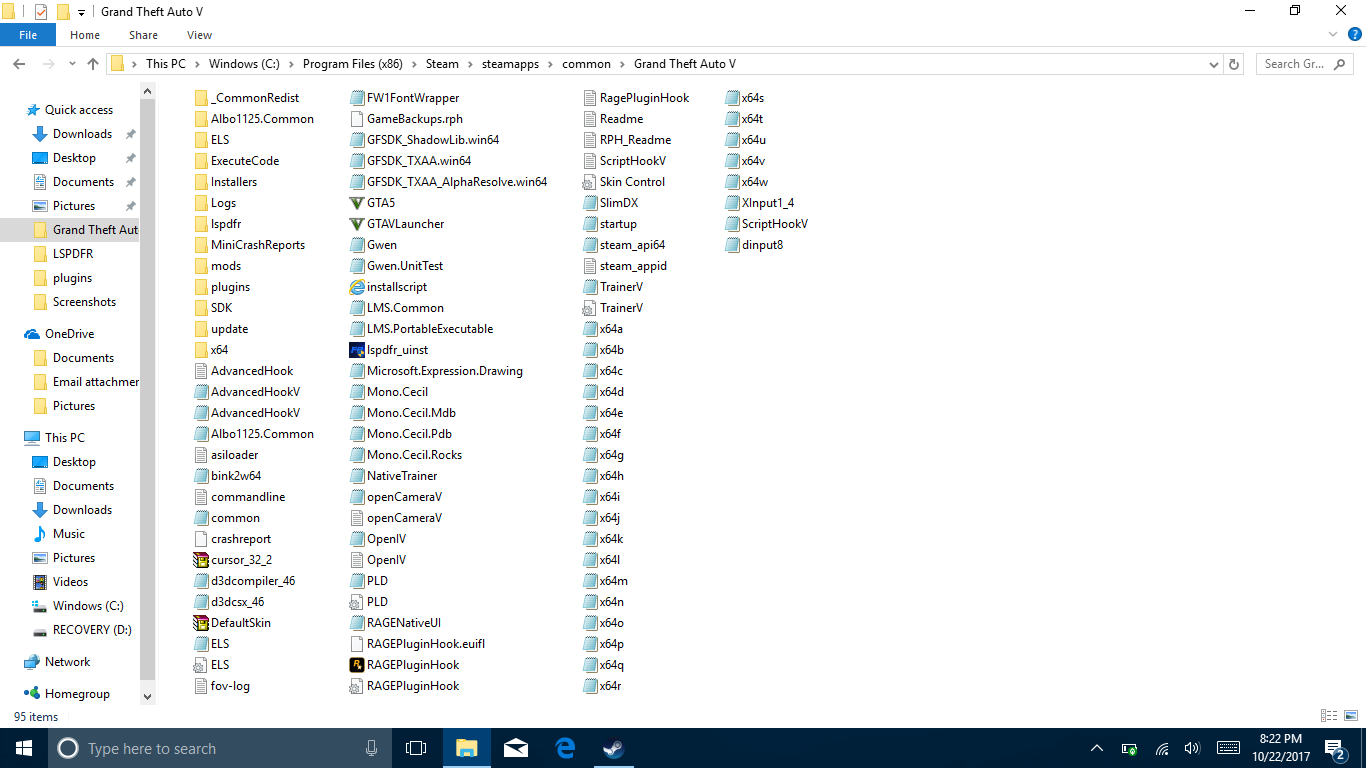
Task: Open the Windows Start menu
Action: (23, 748)
